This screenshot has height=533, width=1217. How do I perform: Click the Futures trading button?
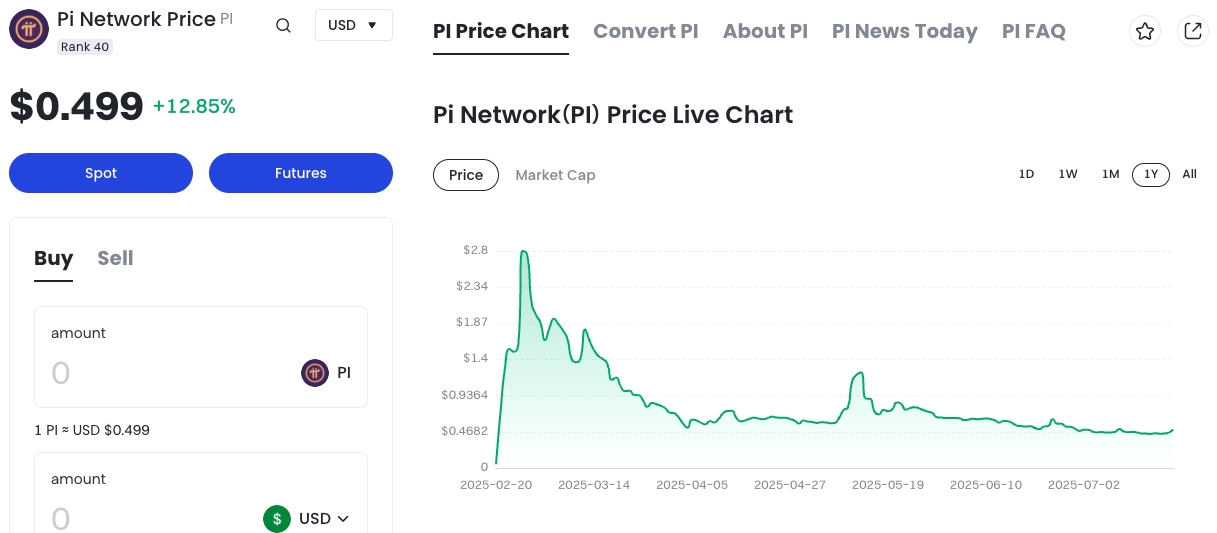[x=301, y=173]
